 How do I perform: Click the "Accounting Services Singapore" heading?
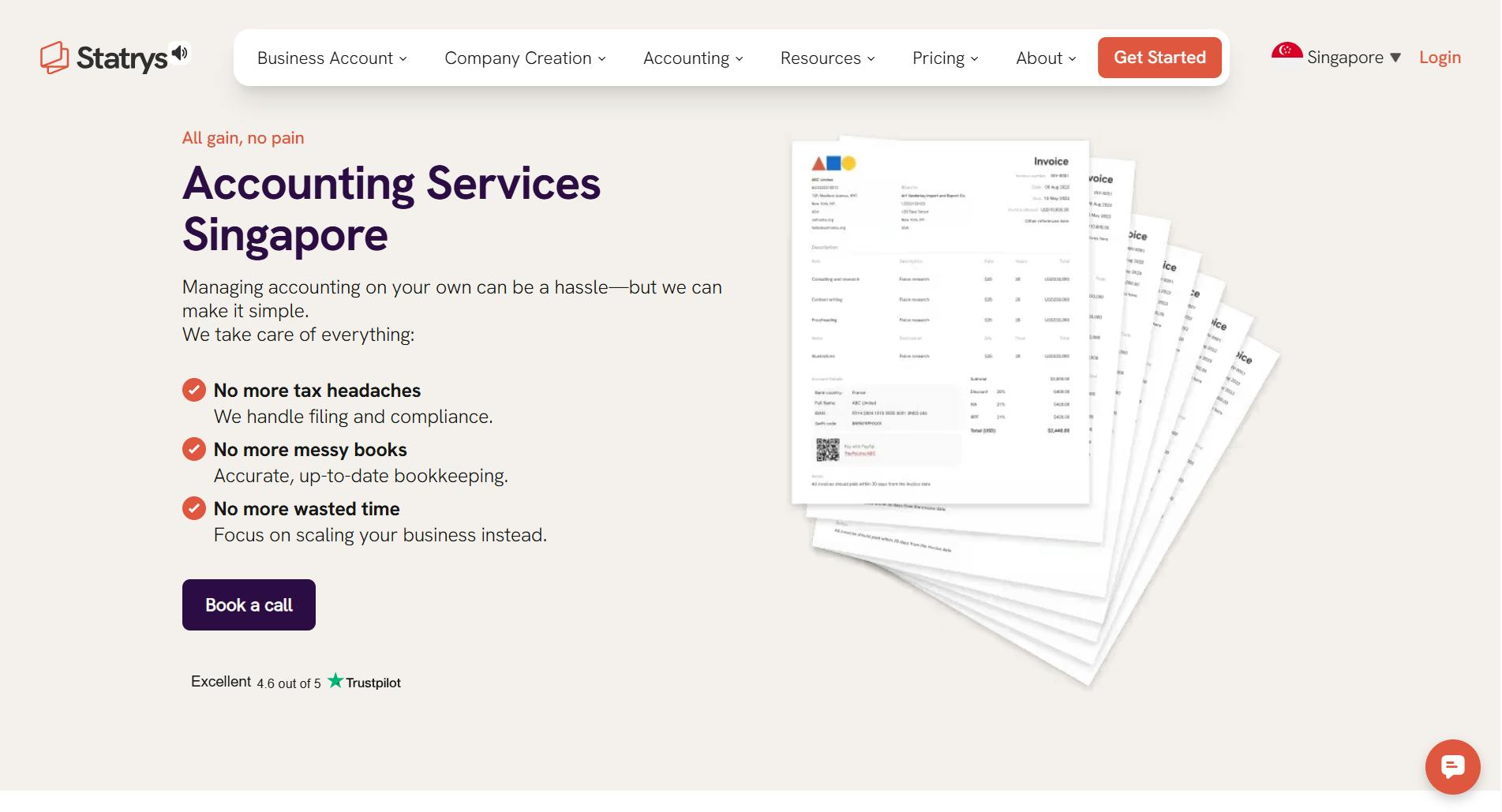(391, 209)
